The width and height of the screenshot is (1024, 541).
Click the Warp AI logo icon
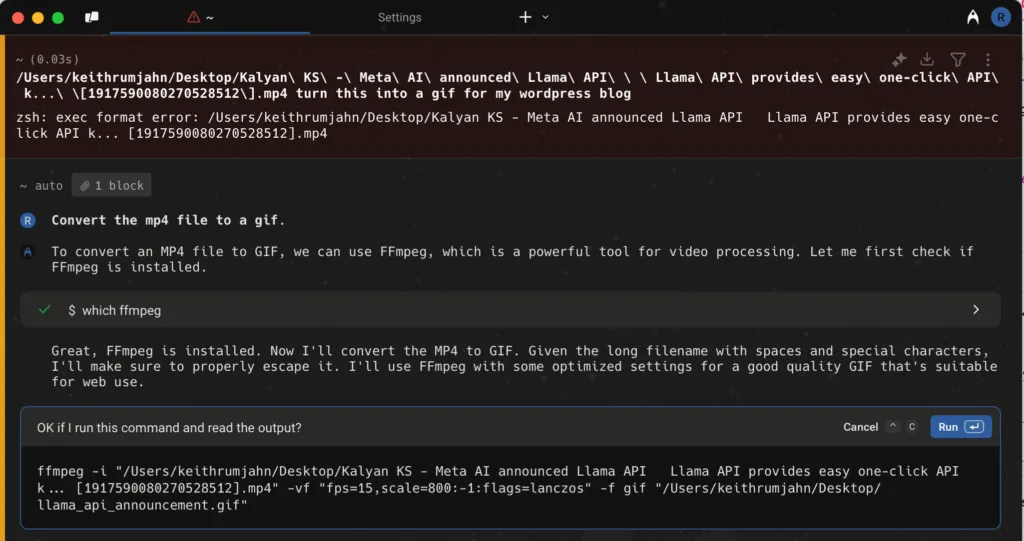973,17
